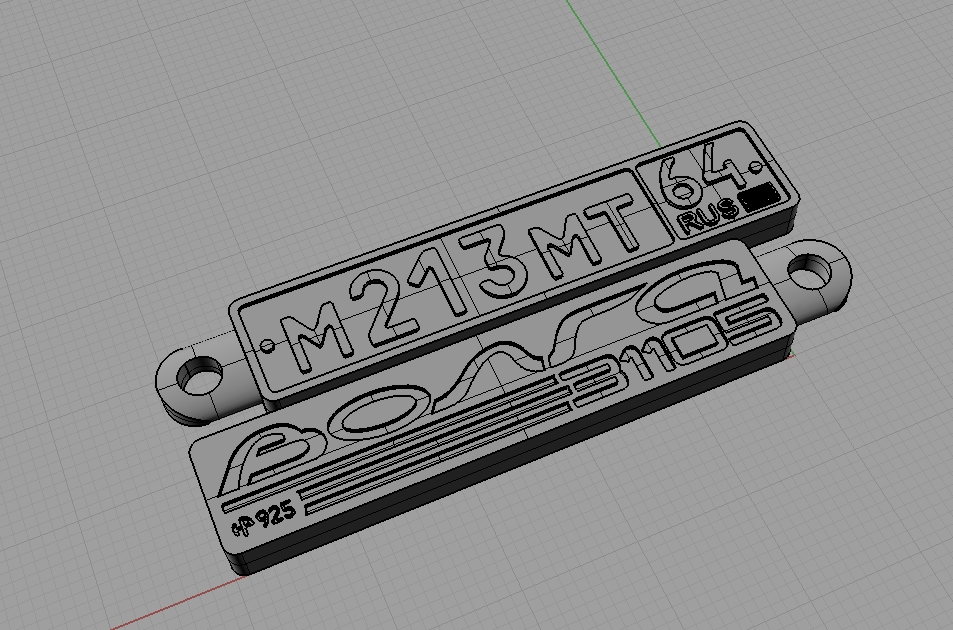This screenshot has height=630, width=953.
Task: Click the second M in the MT letters
Action: click(562, 244)
